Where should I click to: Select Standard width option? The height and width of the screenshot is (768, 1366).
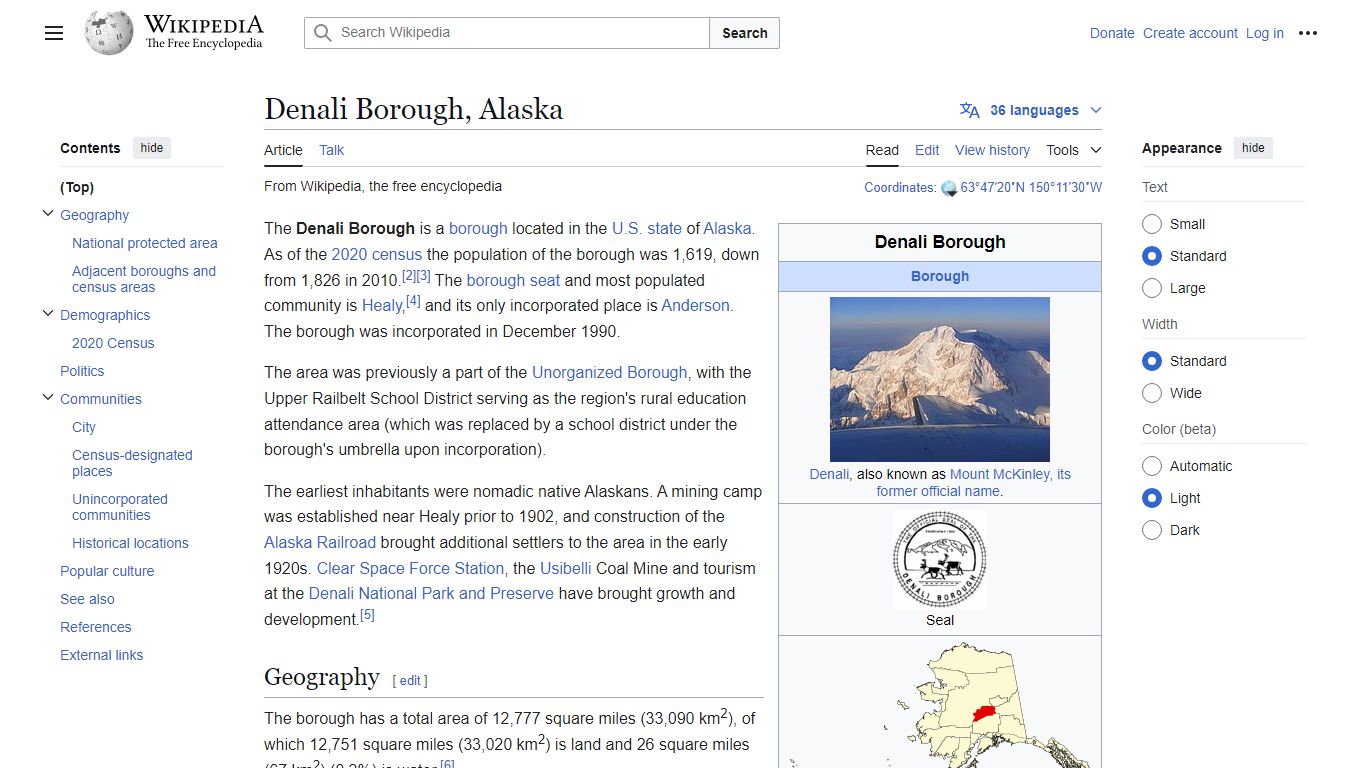point(1152,361)
